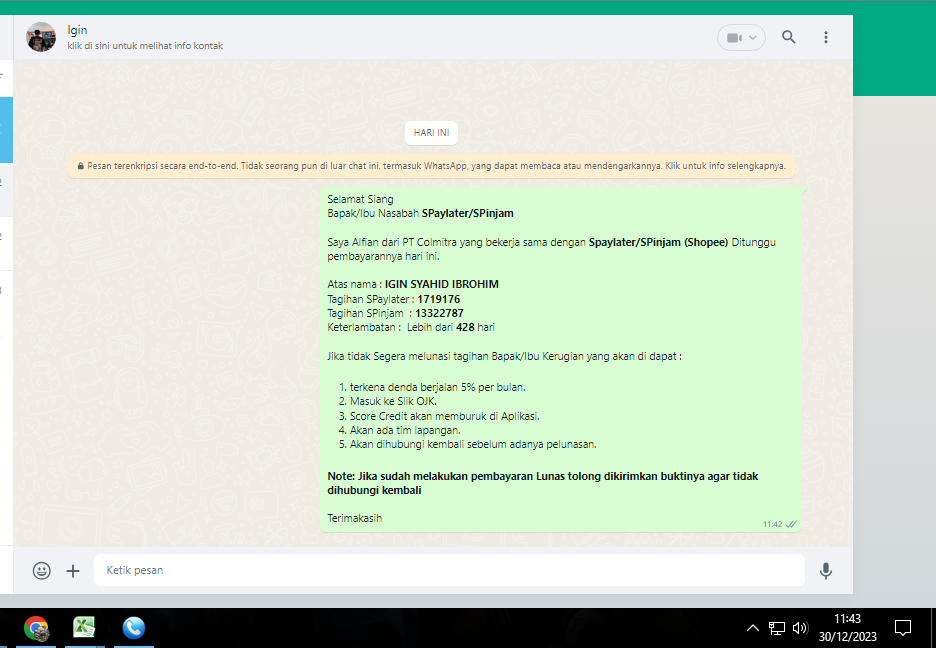Open the emoji picker
Image resolution: width=936 pixels, height=648 pixels.
(41, 570)
